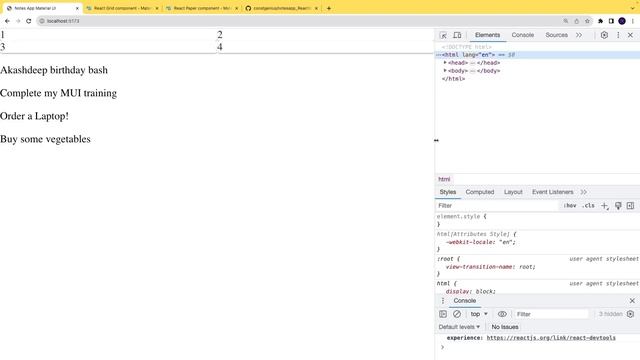Select the drawer Console tab

(464, 301)
